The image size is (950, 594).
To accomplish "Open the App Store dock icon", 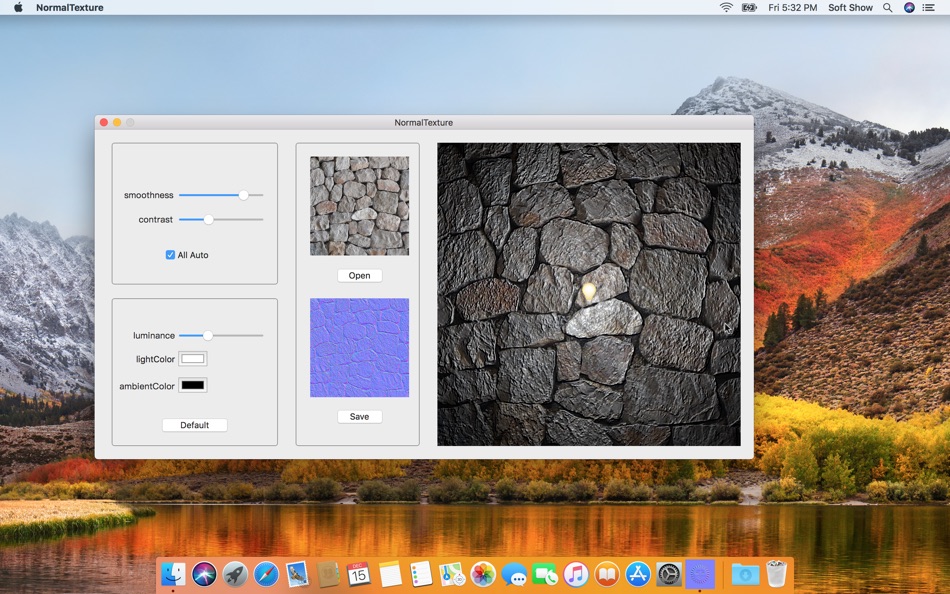I will coord(638,573).
